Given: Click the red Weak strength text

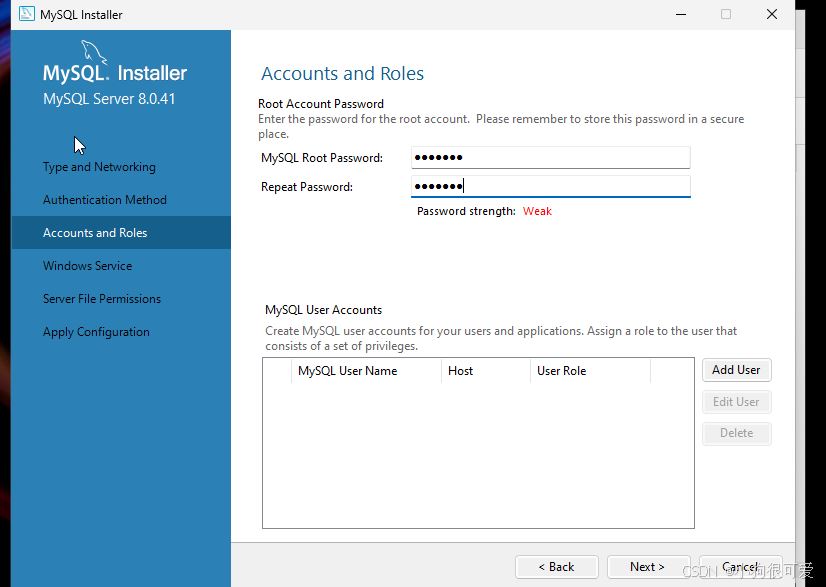Looking at the screenshot, I should point(537,211).
